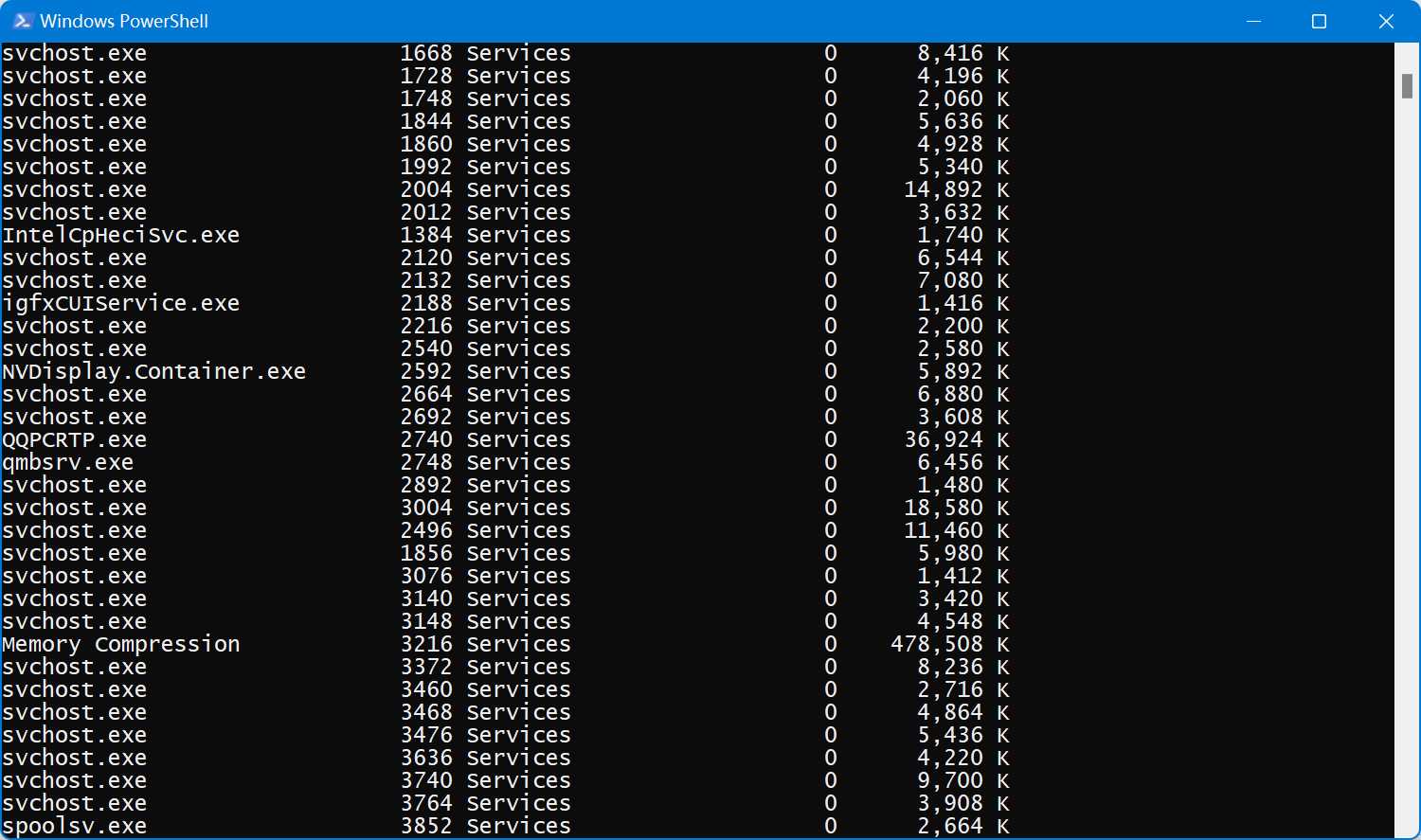Click the svchost.exe name with PID 3740
This screenshot has width=1421, height=840.
click(74, 780)
